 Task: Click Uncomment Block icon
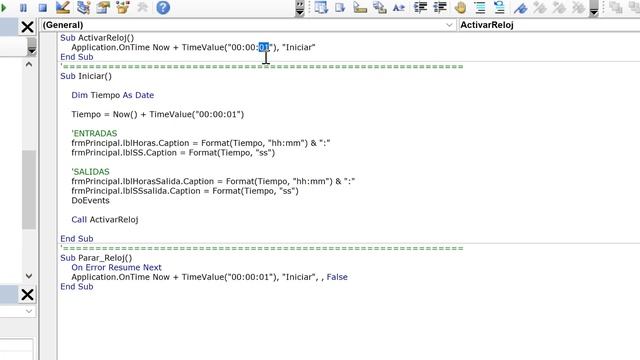[x=499, y=7]
